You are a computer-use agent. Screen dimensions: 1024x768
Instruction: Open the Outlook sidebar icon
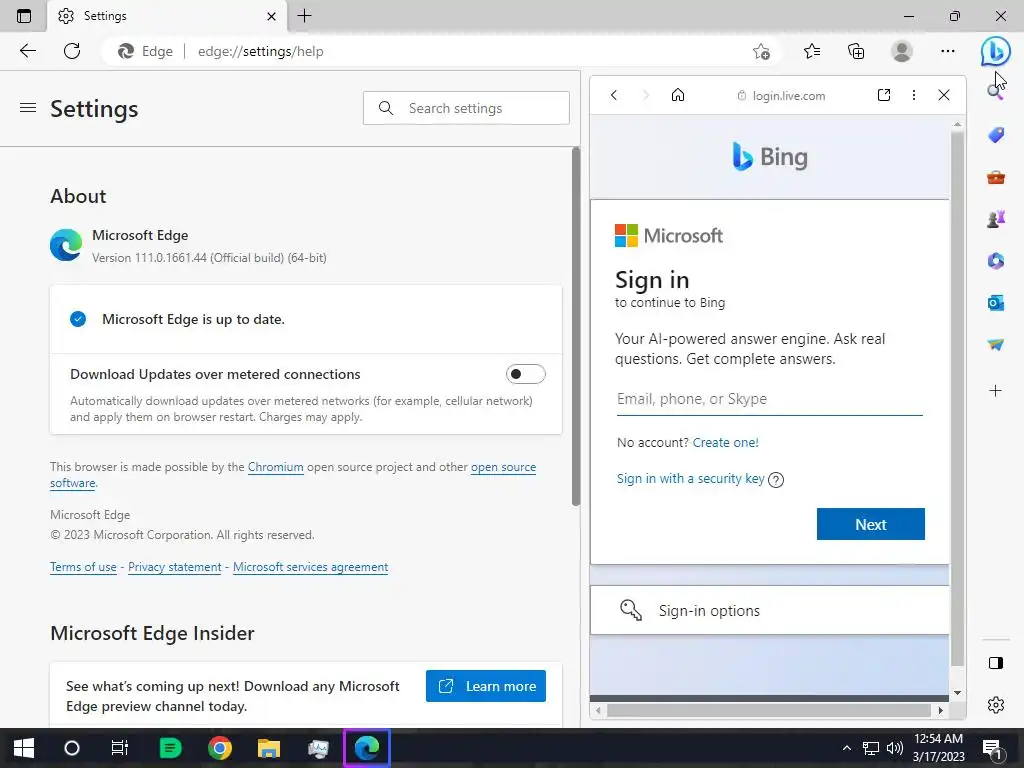coord(995,302)
